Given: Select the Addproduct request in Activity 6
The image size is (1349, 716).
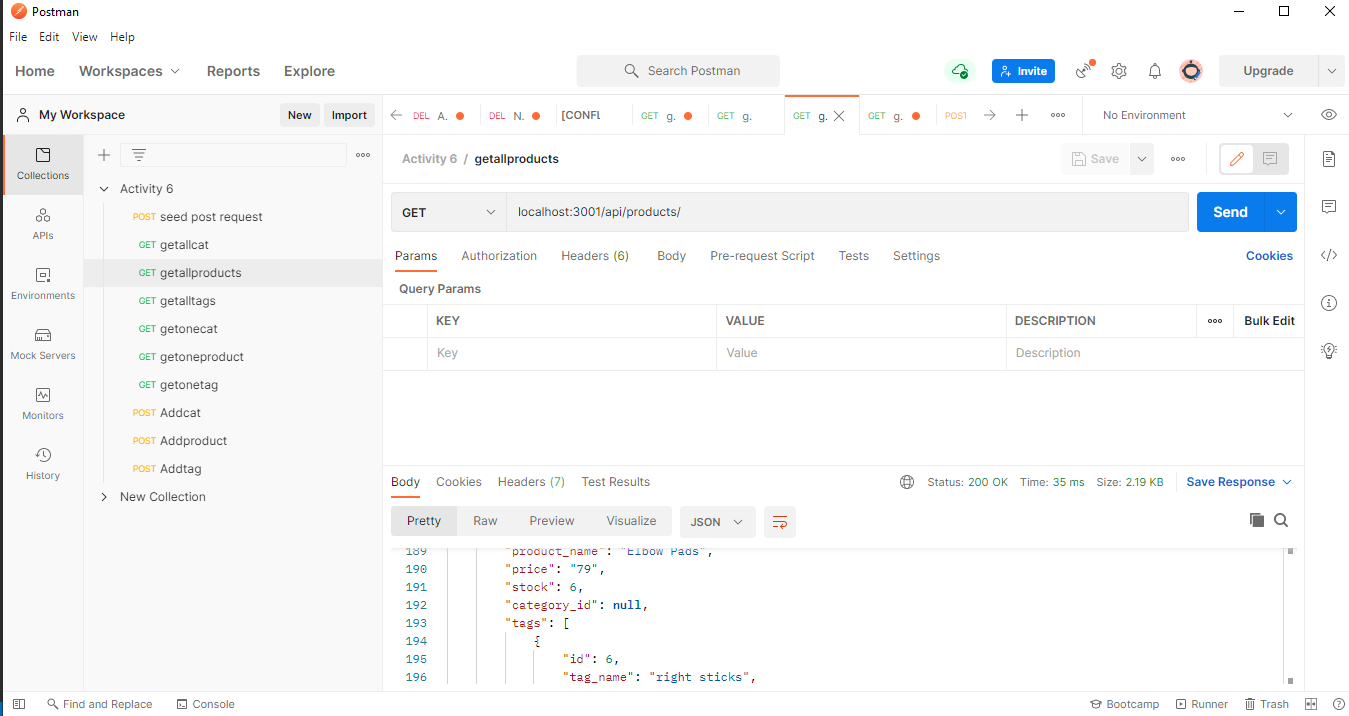Looking at the screenshot, I should [x=194, y=440].
